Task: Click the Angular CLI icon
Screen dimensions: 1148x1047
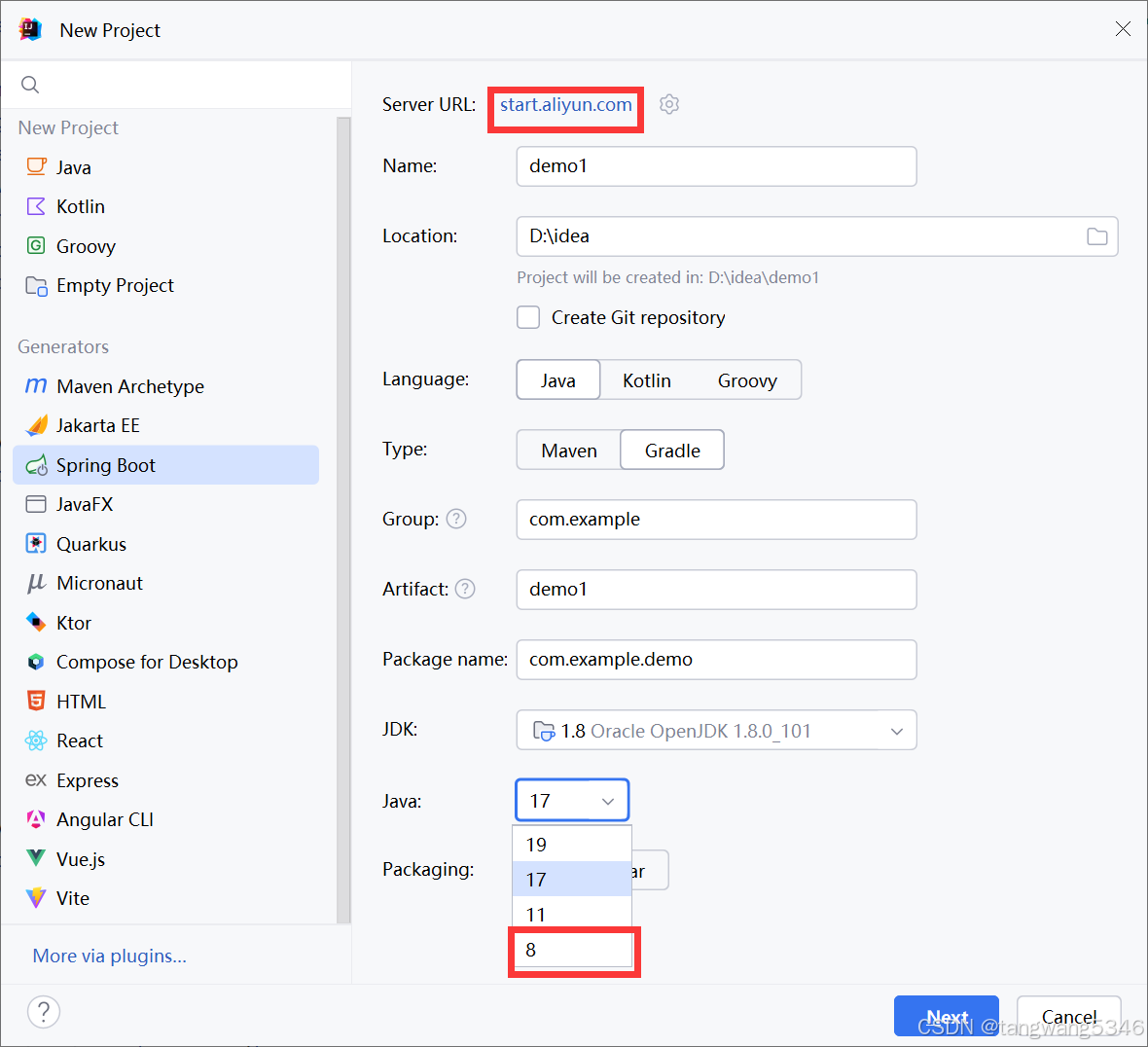Action: (36, 819)
